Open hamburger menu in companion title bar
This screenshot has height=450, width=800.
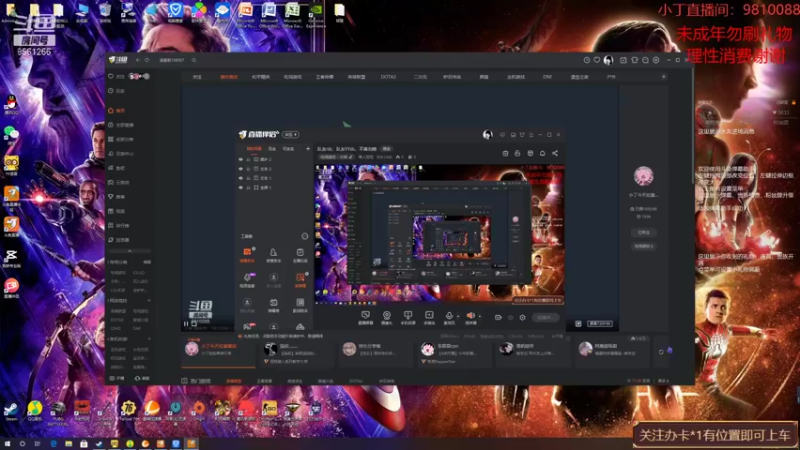[x=531, y=135]
